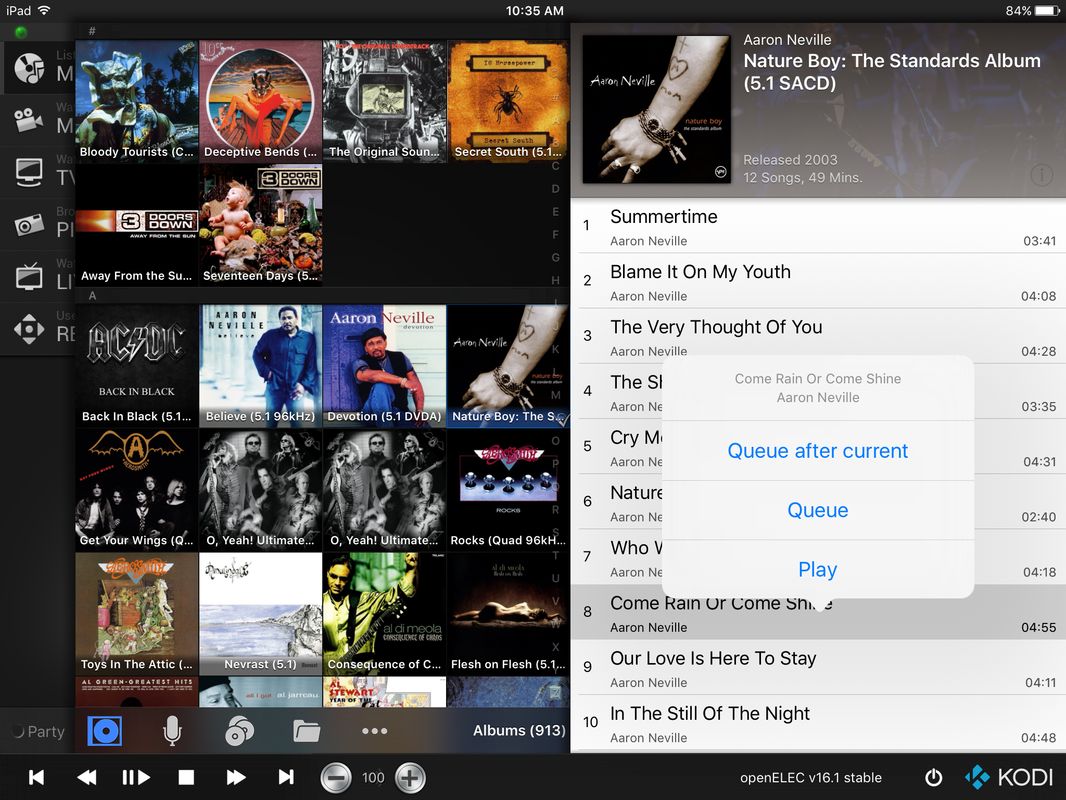Open the Files folder view
Screen dimensions: 1066x800
click(x=306, y=731)
